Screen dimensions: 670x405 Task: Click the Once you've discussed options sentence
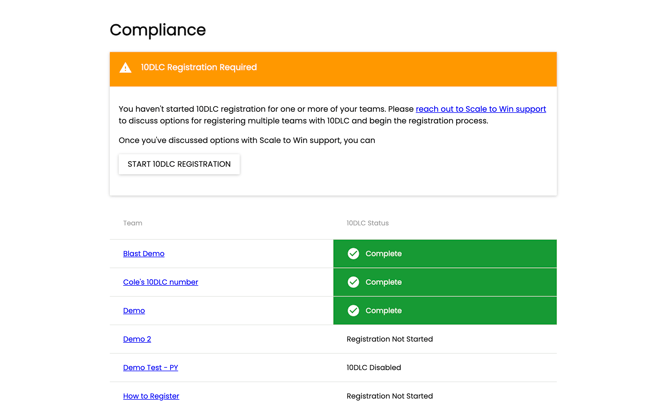pos(247,141)
